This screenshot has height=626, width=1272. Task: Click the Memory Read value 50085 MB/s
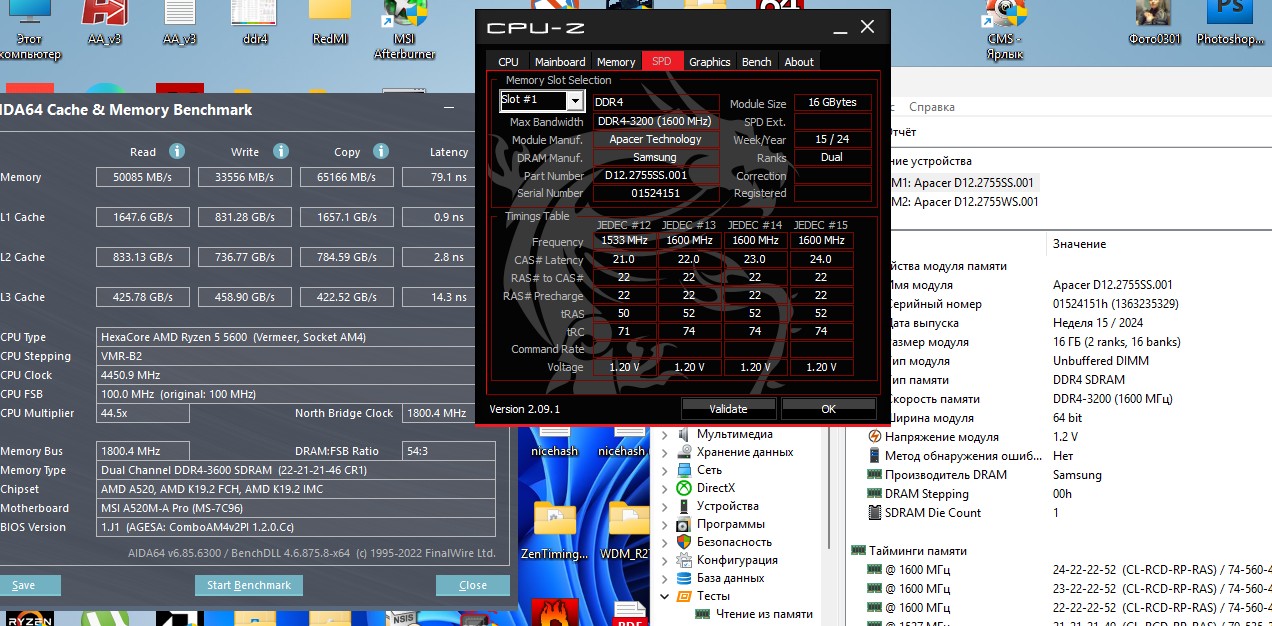(x=142, y=177)
